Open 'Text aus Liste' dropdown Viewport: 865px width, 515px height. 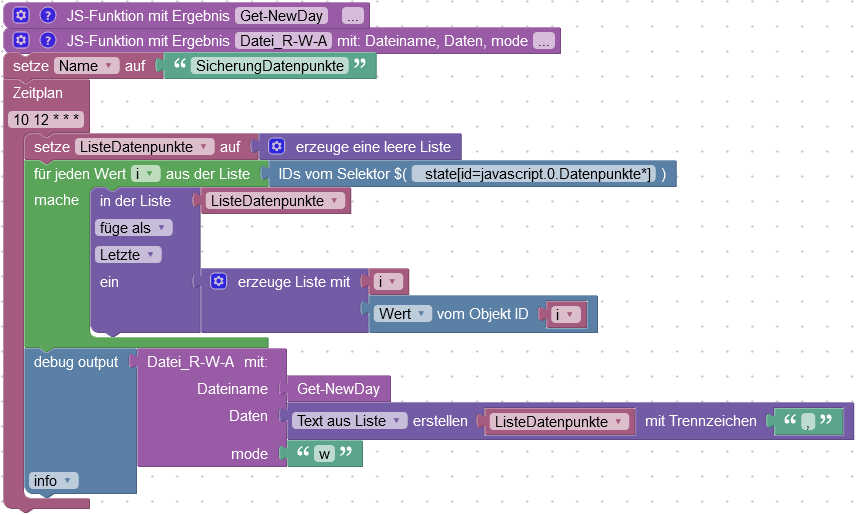349,421
